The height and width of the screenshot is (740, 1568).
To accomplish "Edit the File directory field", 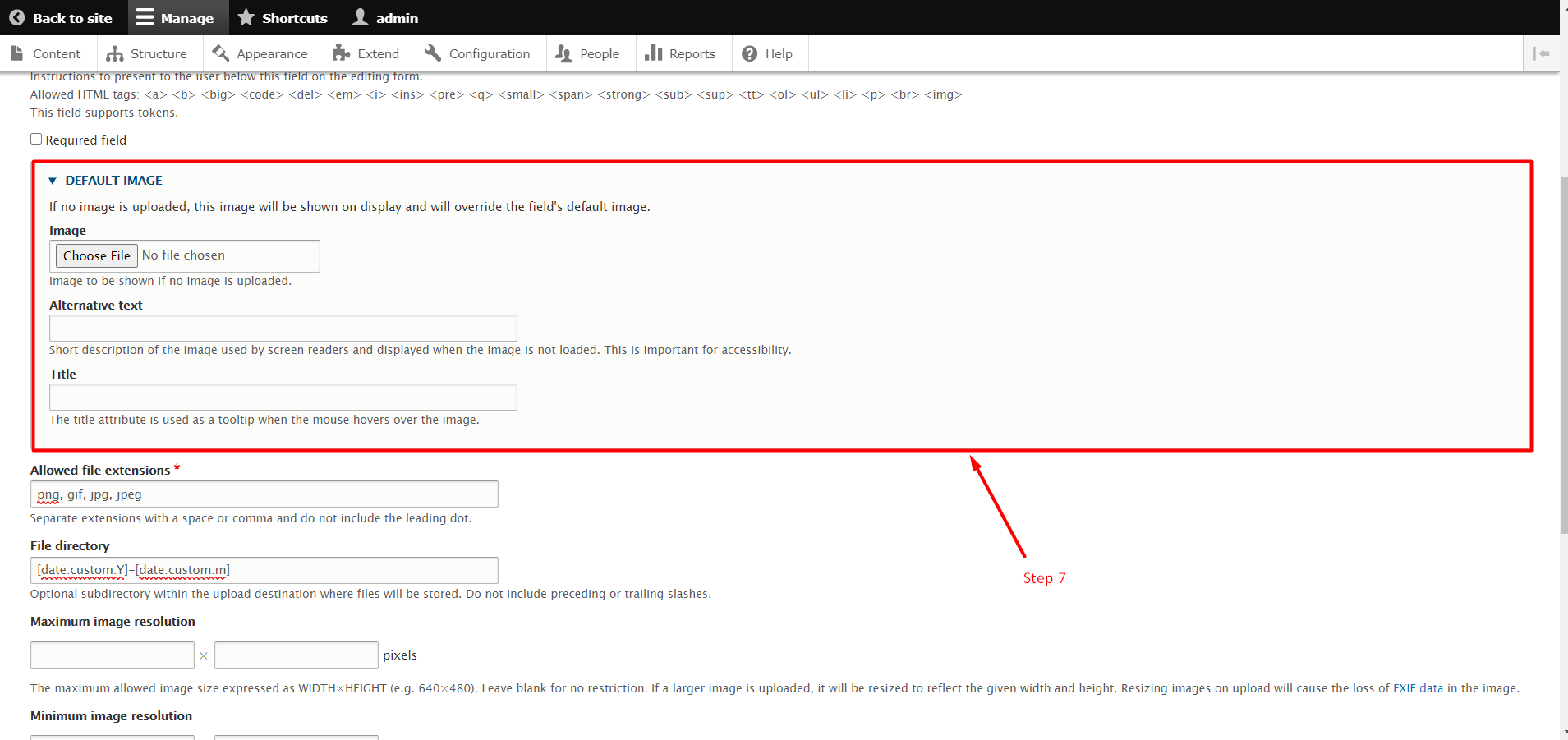I will pos(264,570).
